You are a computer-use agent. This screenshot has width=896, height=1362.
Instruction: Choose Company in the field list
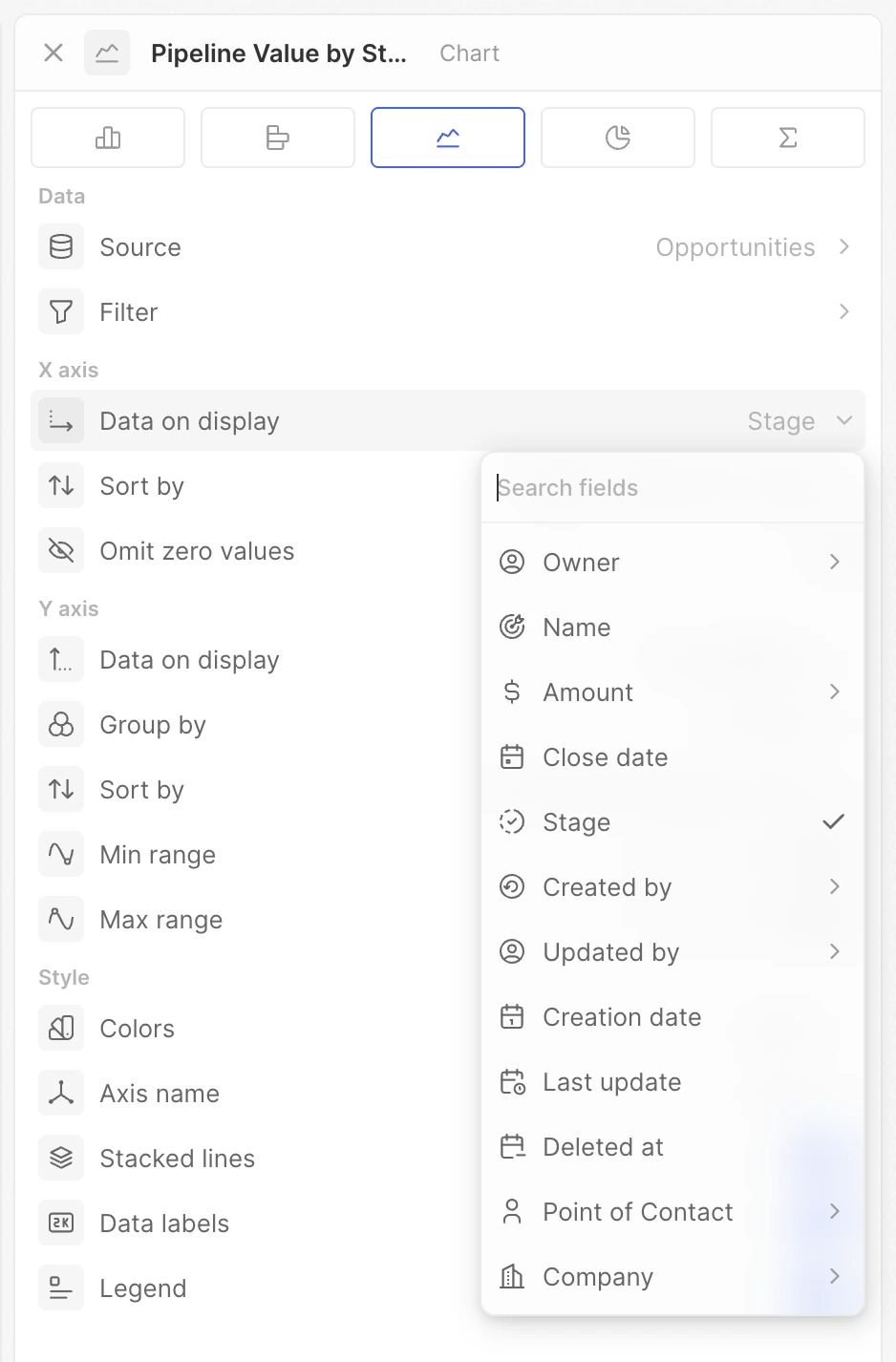[x=672, y=1276]
